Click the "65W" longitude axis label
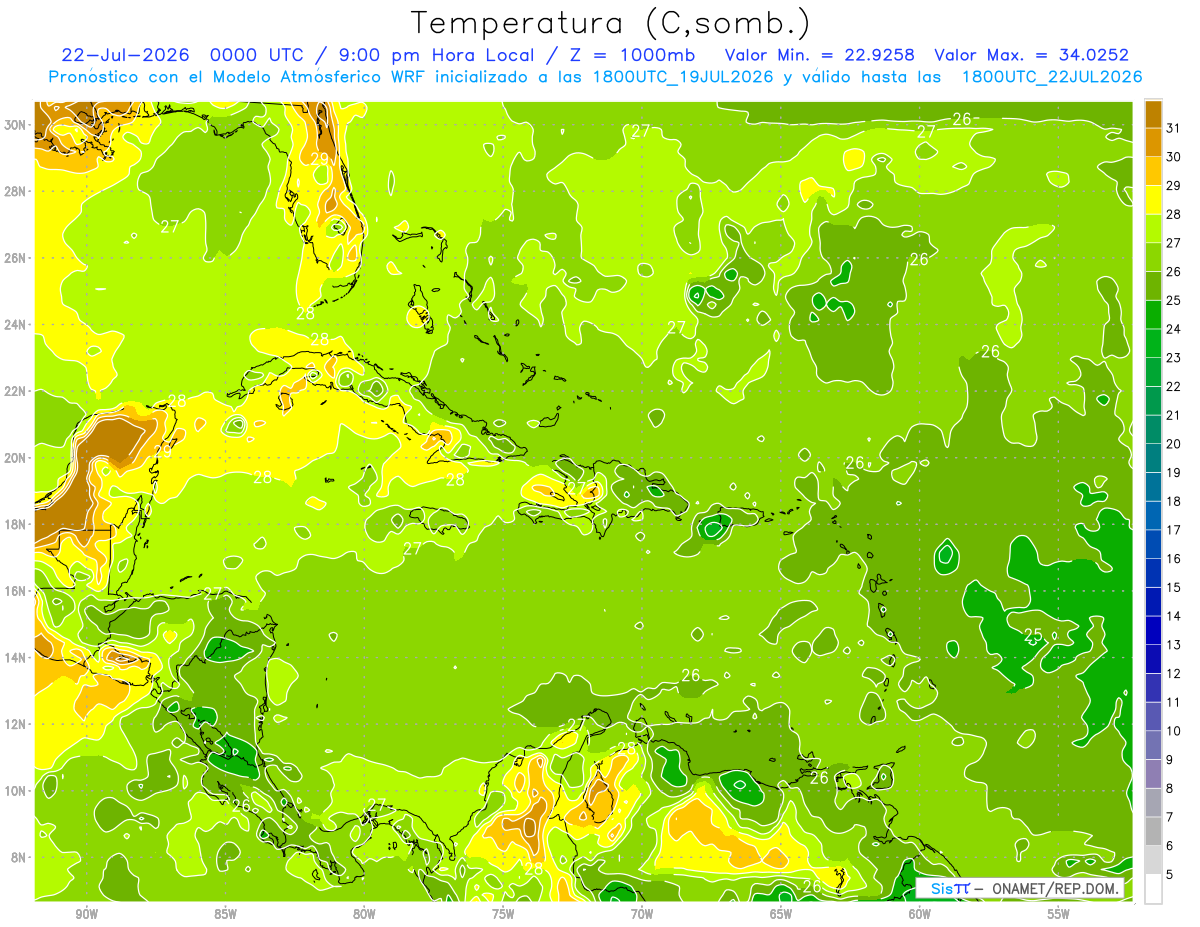 pyautogui.click(x=781, y=914)
